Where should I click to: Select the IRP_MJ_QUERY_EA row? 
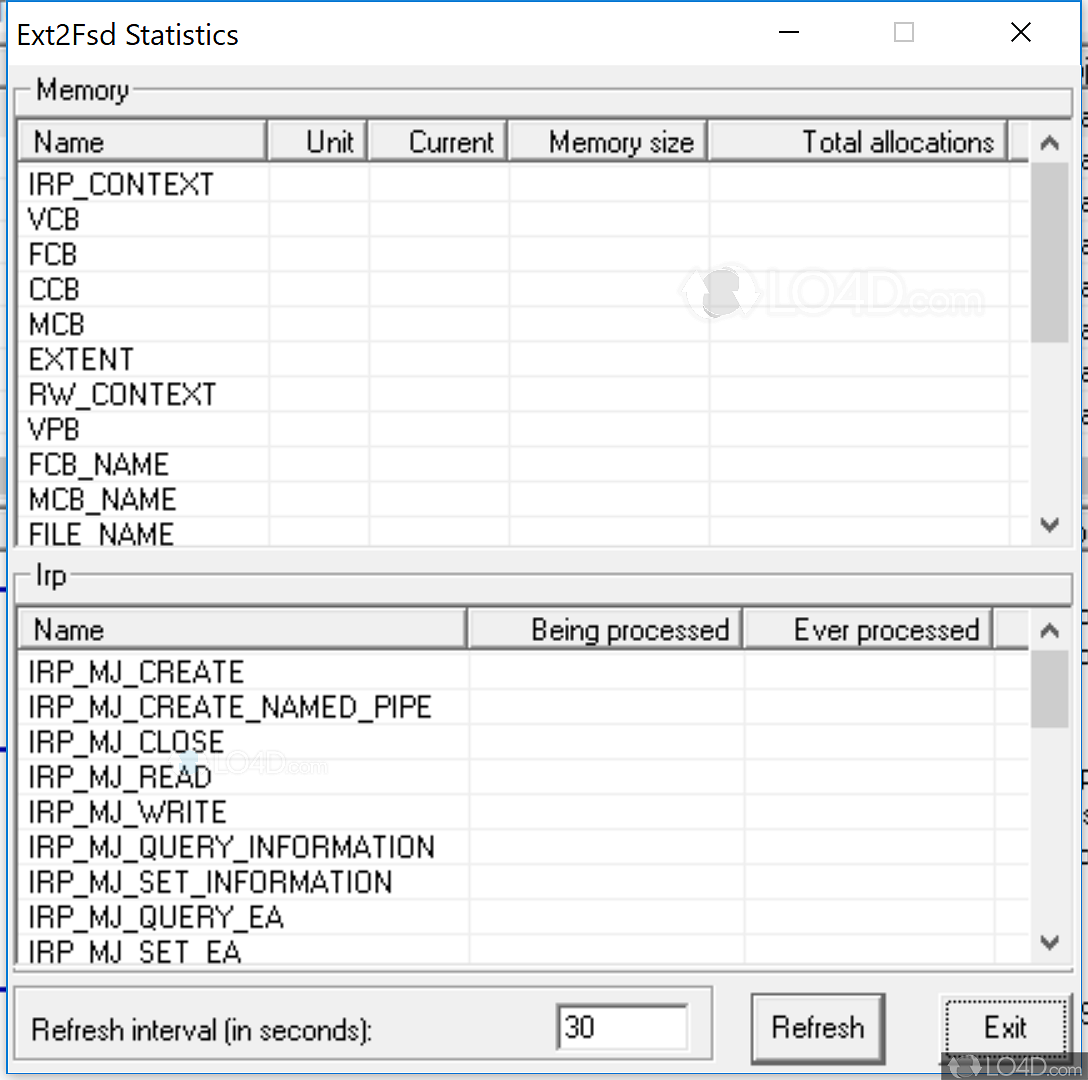[524, 918]
